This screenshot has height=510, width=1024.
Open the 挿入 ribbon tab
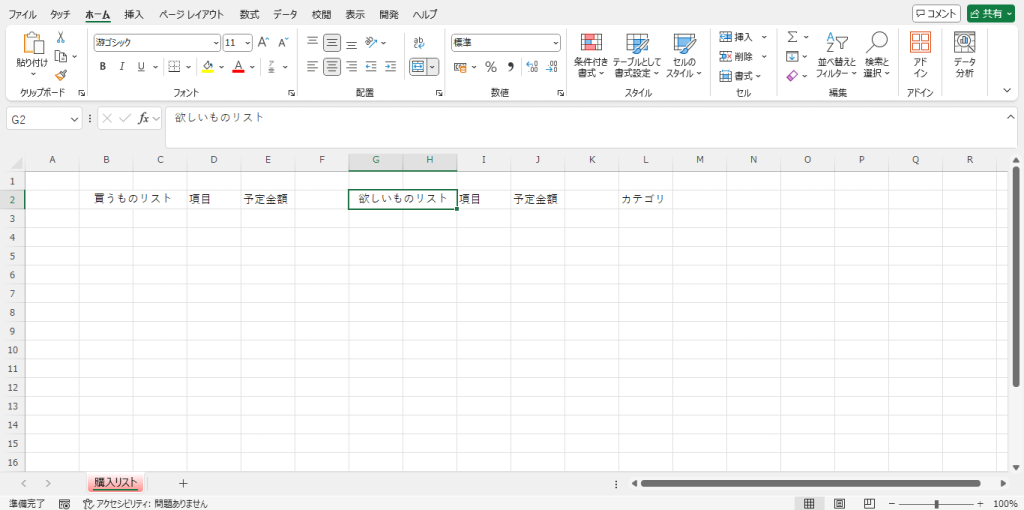click(x=134, y=15)
